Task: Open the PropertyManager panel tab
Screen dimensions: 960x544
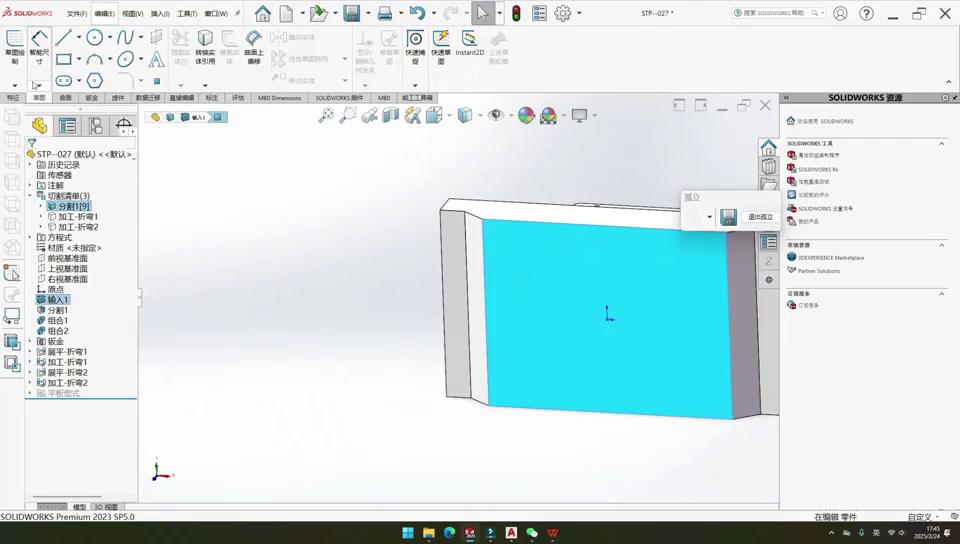Action: click(x=67, y=126)
